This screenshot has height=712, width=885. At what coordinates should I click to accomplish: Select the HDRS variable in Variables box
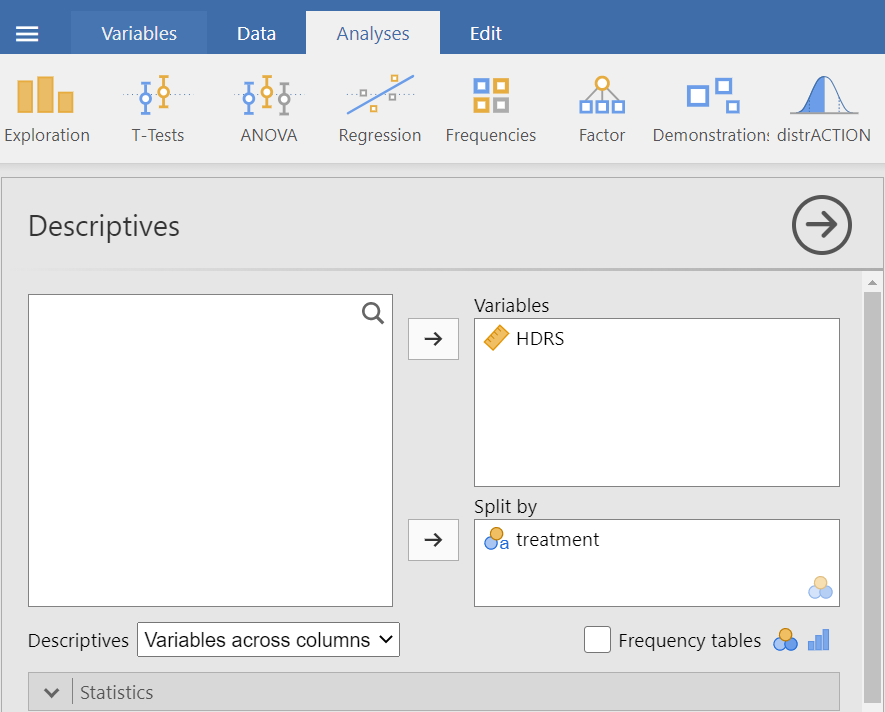pos(540,339)
